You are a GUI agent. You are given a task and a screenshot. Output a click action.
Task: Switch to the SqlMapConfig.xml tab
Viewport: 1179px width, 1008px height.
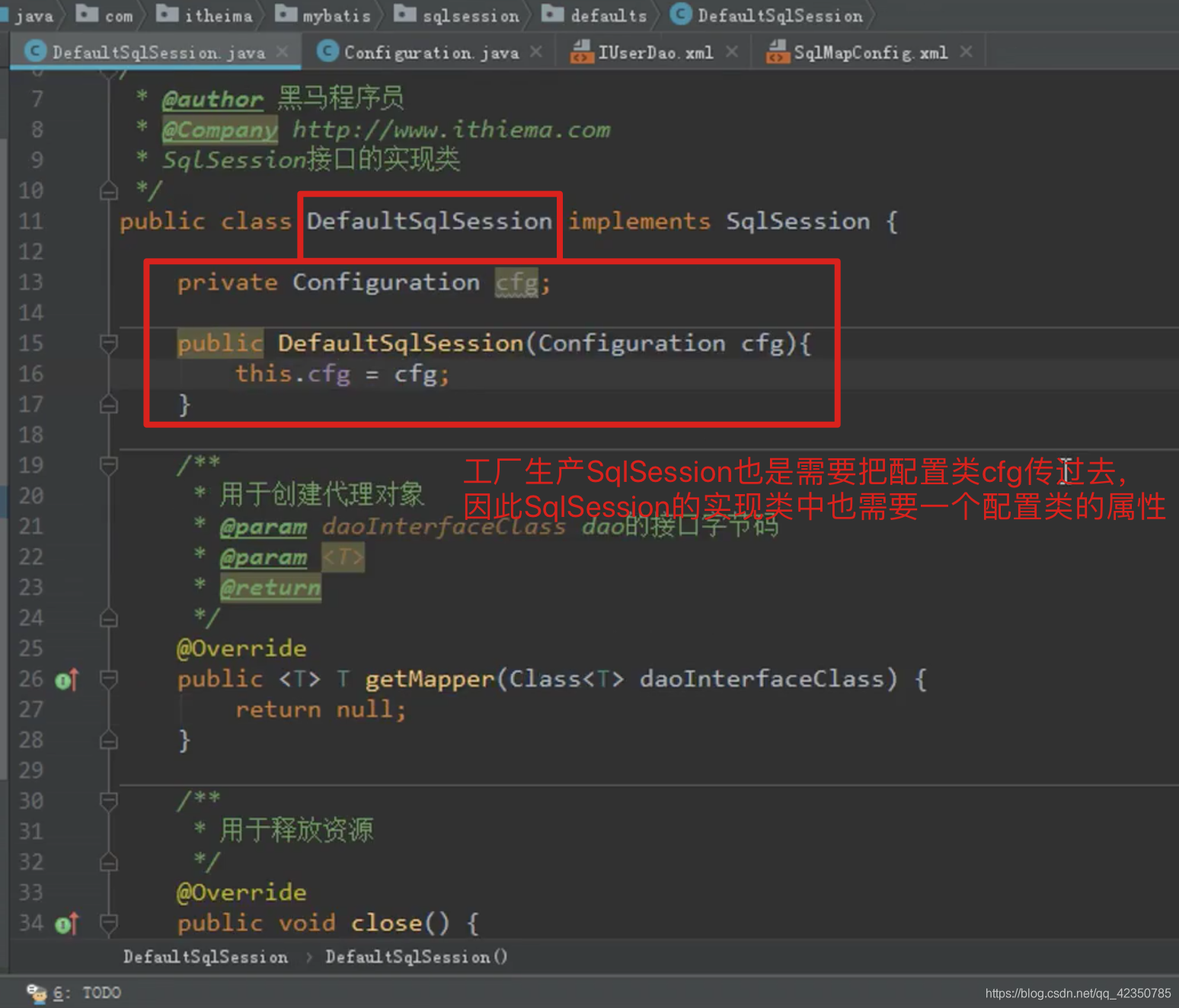click(x=871, y=52)
